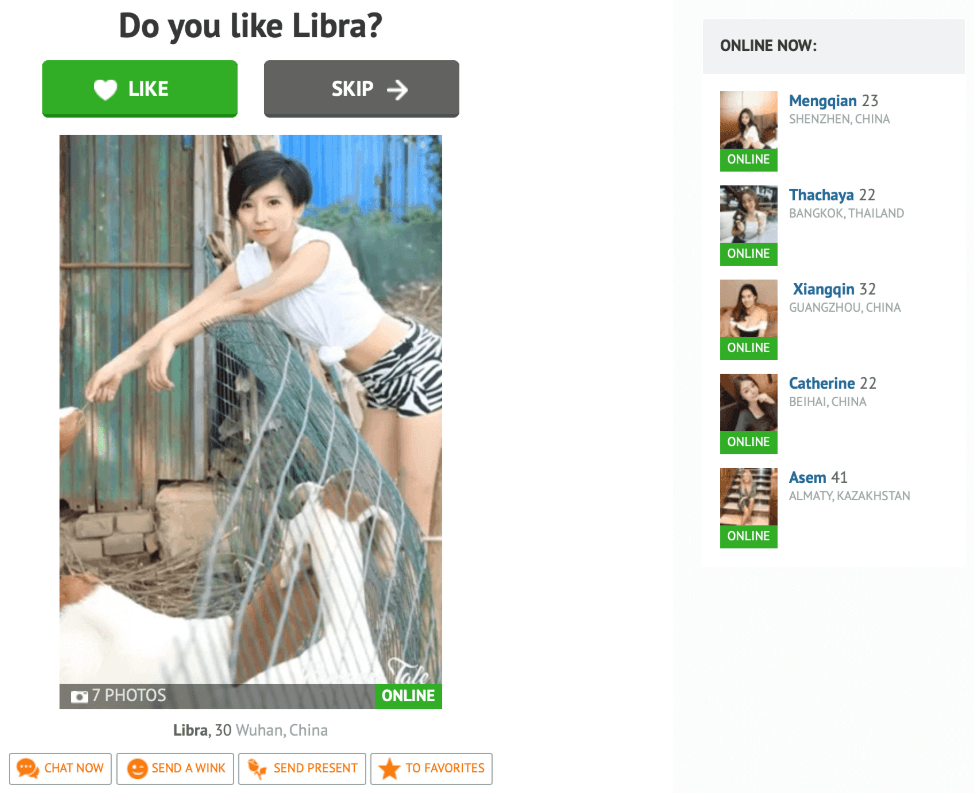The image size is (974, 793).
Task: Click the chat bubble icon in Chat Now
Action: [x=27, y=768]
